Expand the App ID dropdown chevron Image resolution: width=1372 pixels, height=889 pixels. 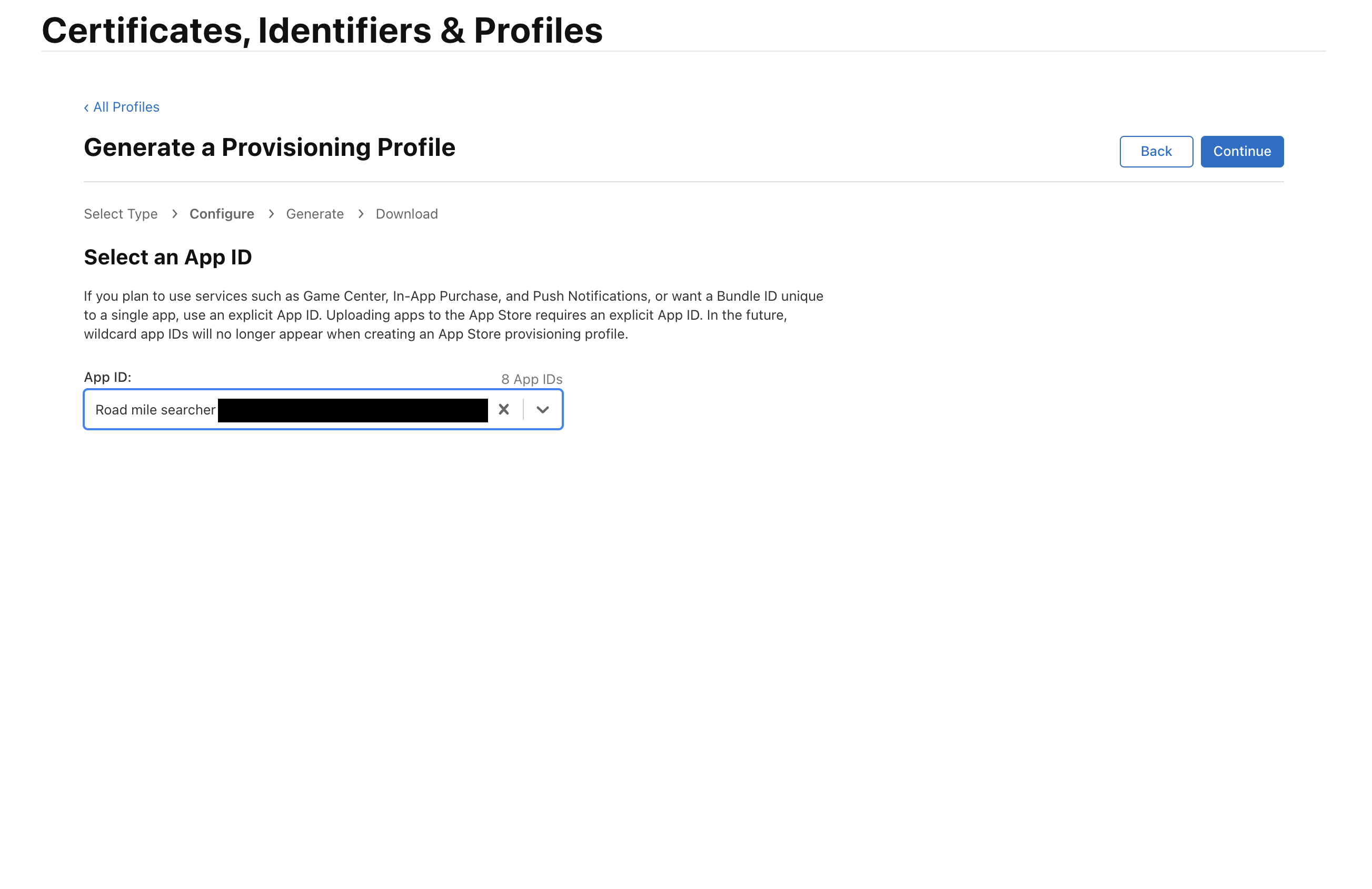tap(542, 409)
